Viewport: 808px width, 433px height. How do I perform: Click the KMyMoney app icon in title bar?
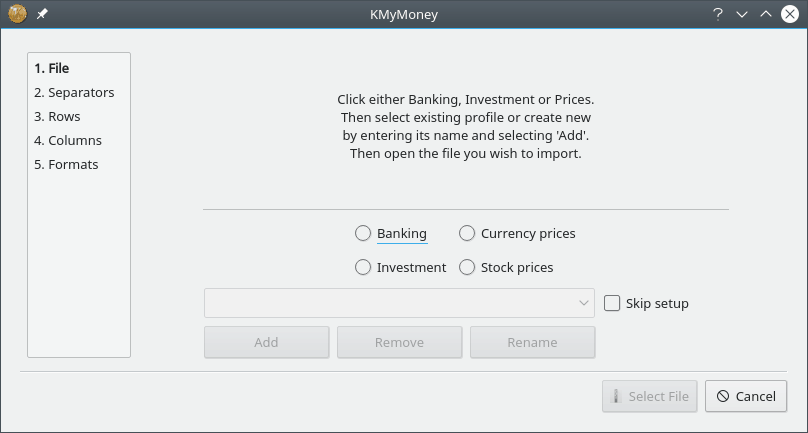[x=18, y=14]
